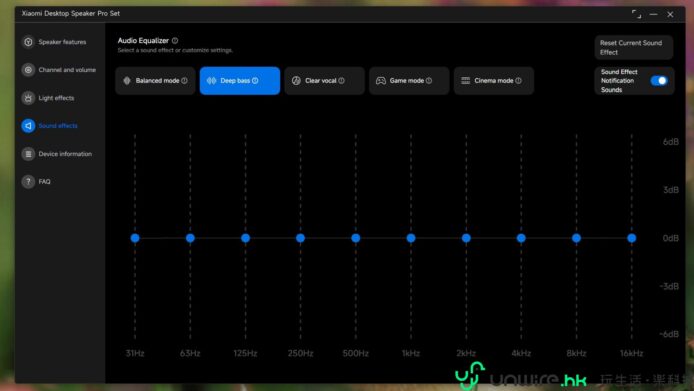Click the 63Hz equalizer slider handle
This screenshot has height=391, width=694.
click(x=190, y=238)
